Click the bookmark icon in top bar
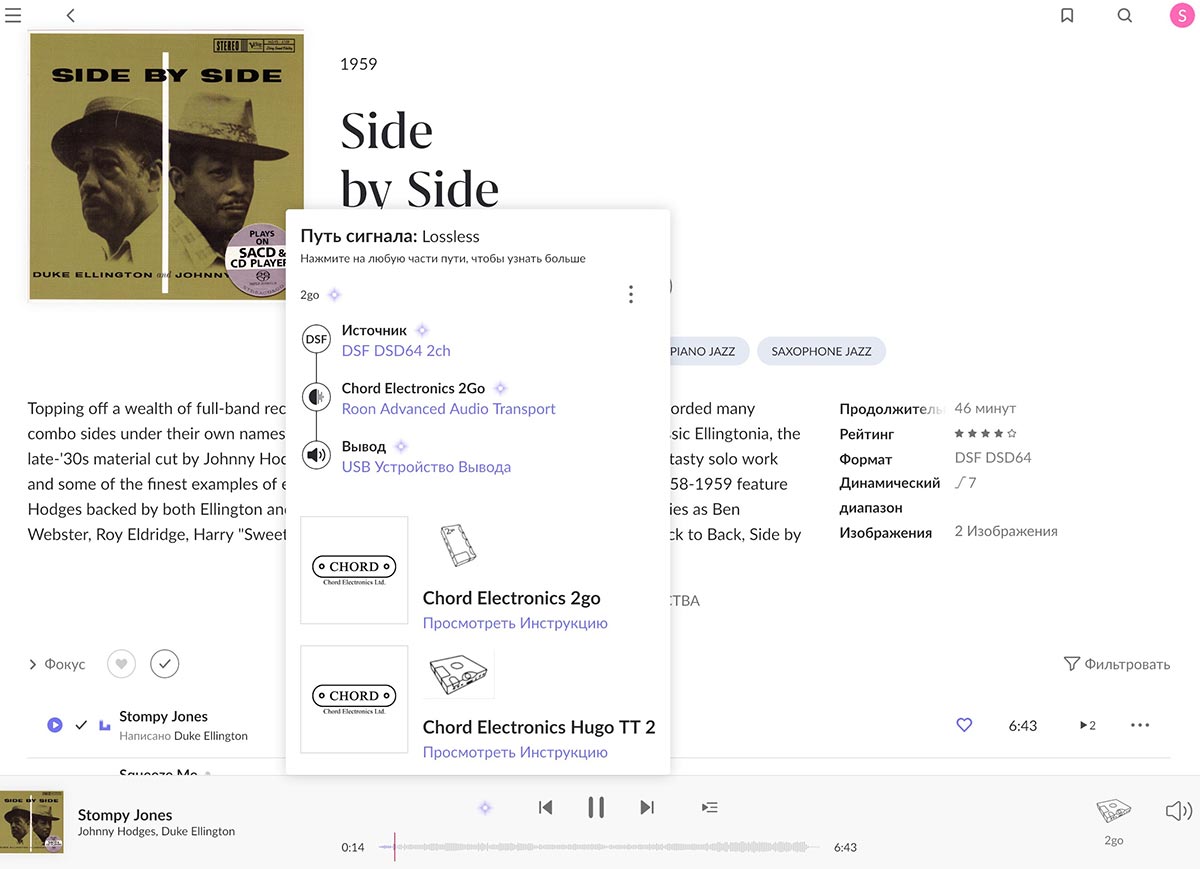This screenshot has width=1200, height=869. [1067, 15]
